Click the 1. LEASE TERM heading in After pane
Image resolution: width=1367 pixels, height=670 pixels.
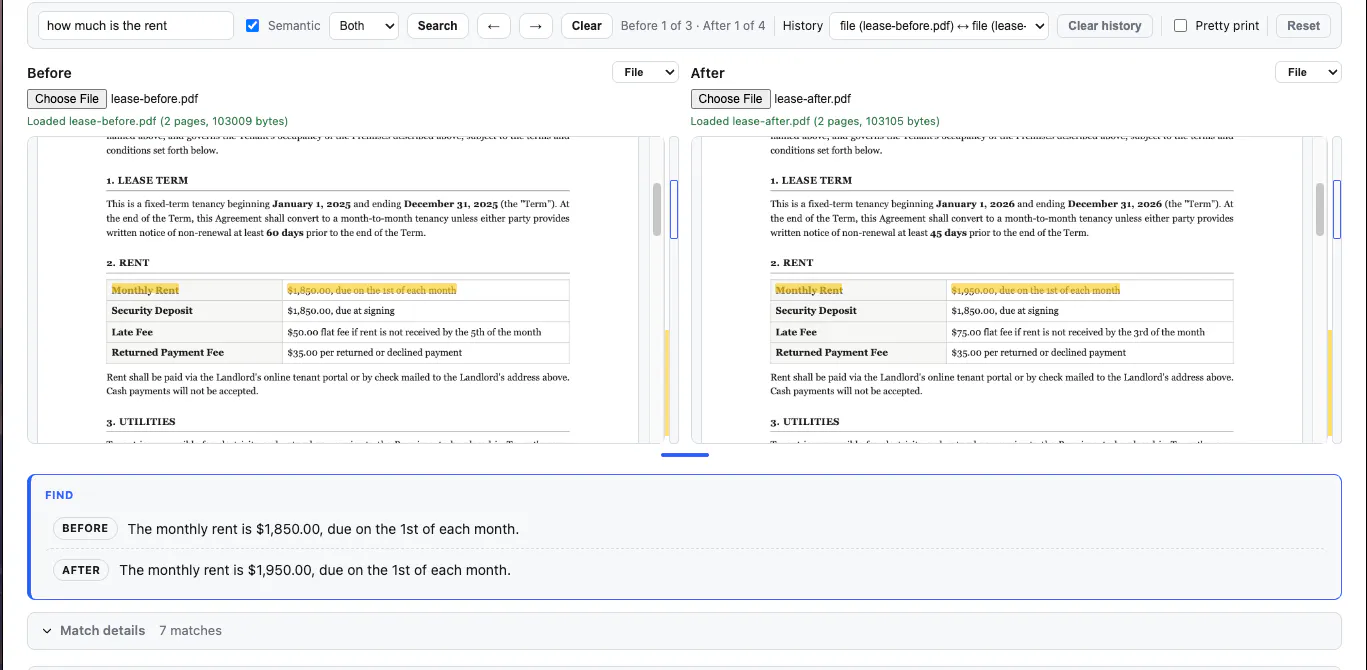(x=811, y=181)
